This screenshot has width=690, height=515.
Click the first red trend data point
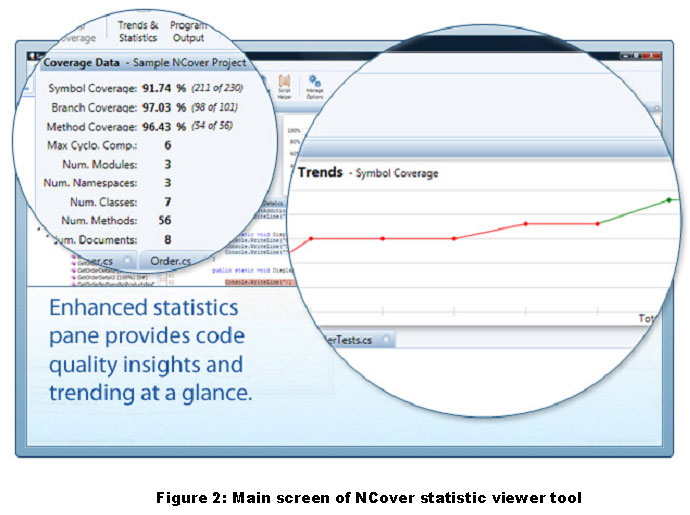tap(311, 238)
